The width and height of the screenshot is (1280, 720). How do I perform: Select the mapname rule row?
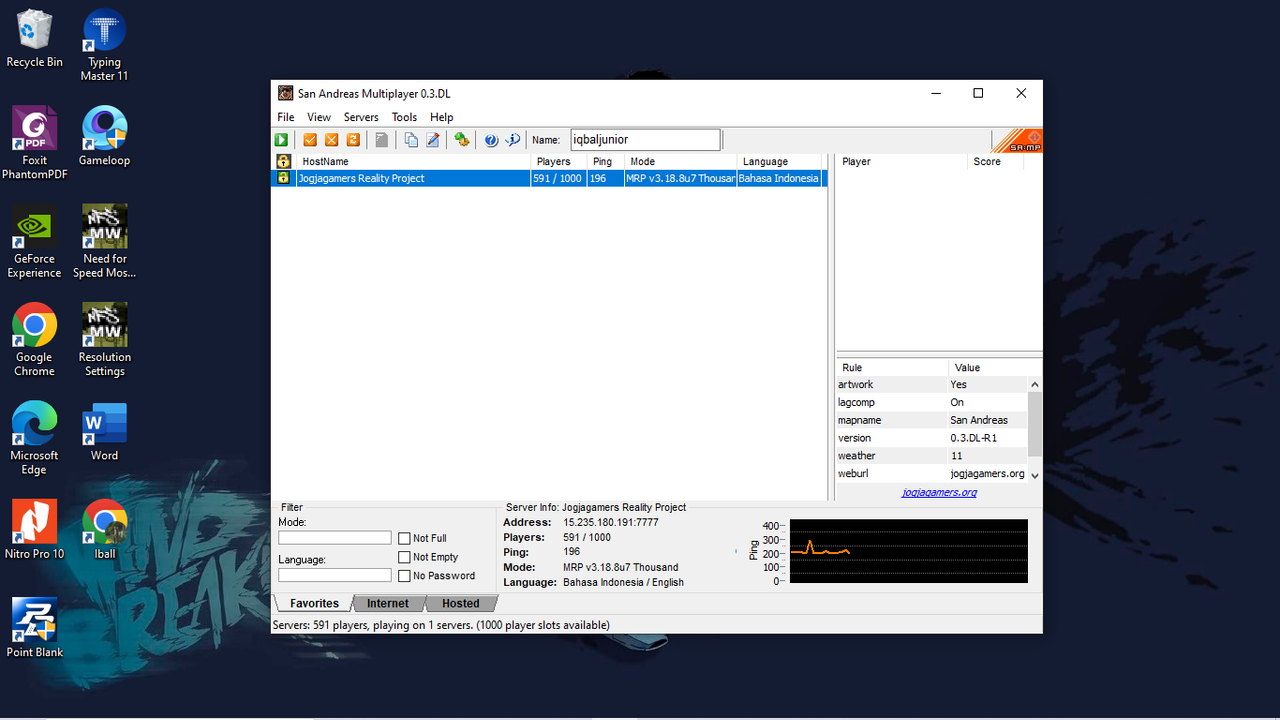pyautogui.click(x=932, y=420)
